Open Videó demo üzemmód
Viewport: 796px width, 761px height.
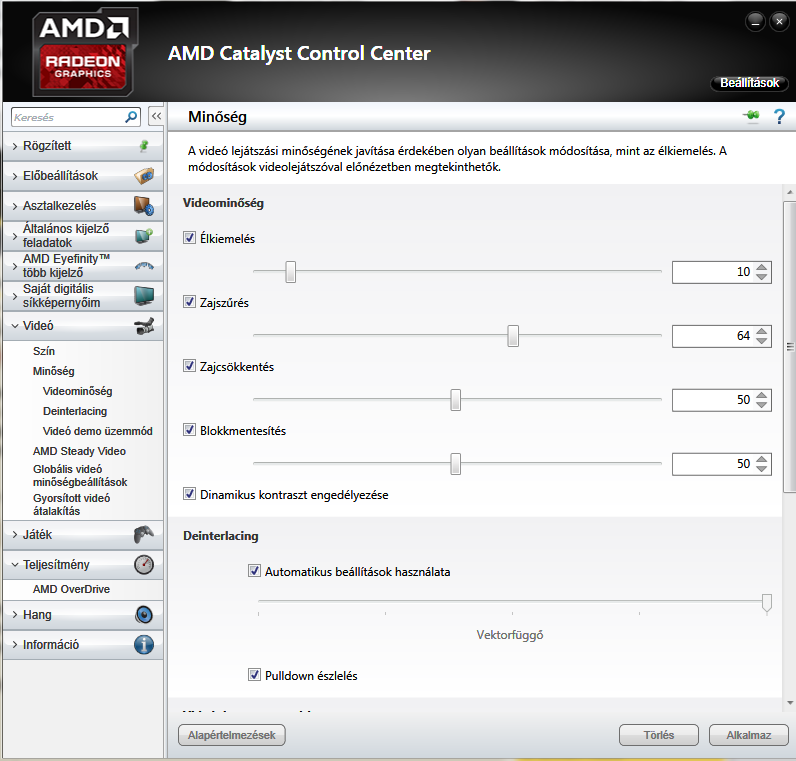click(x=97, y=431)
